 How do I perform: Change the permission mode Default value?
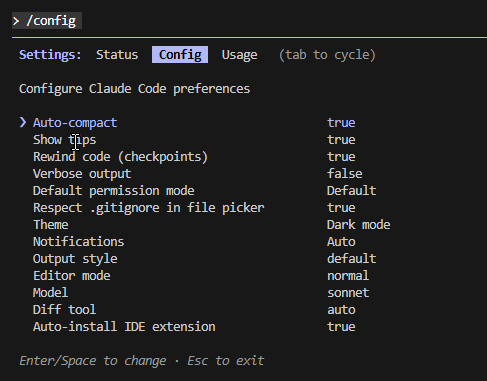click(351, 191)
